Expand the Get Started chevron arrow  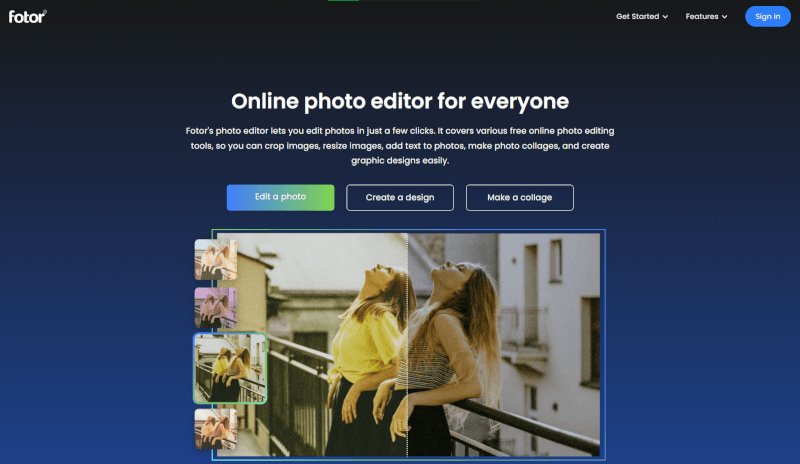tap(665, 17)
